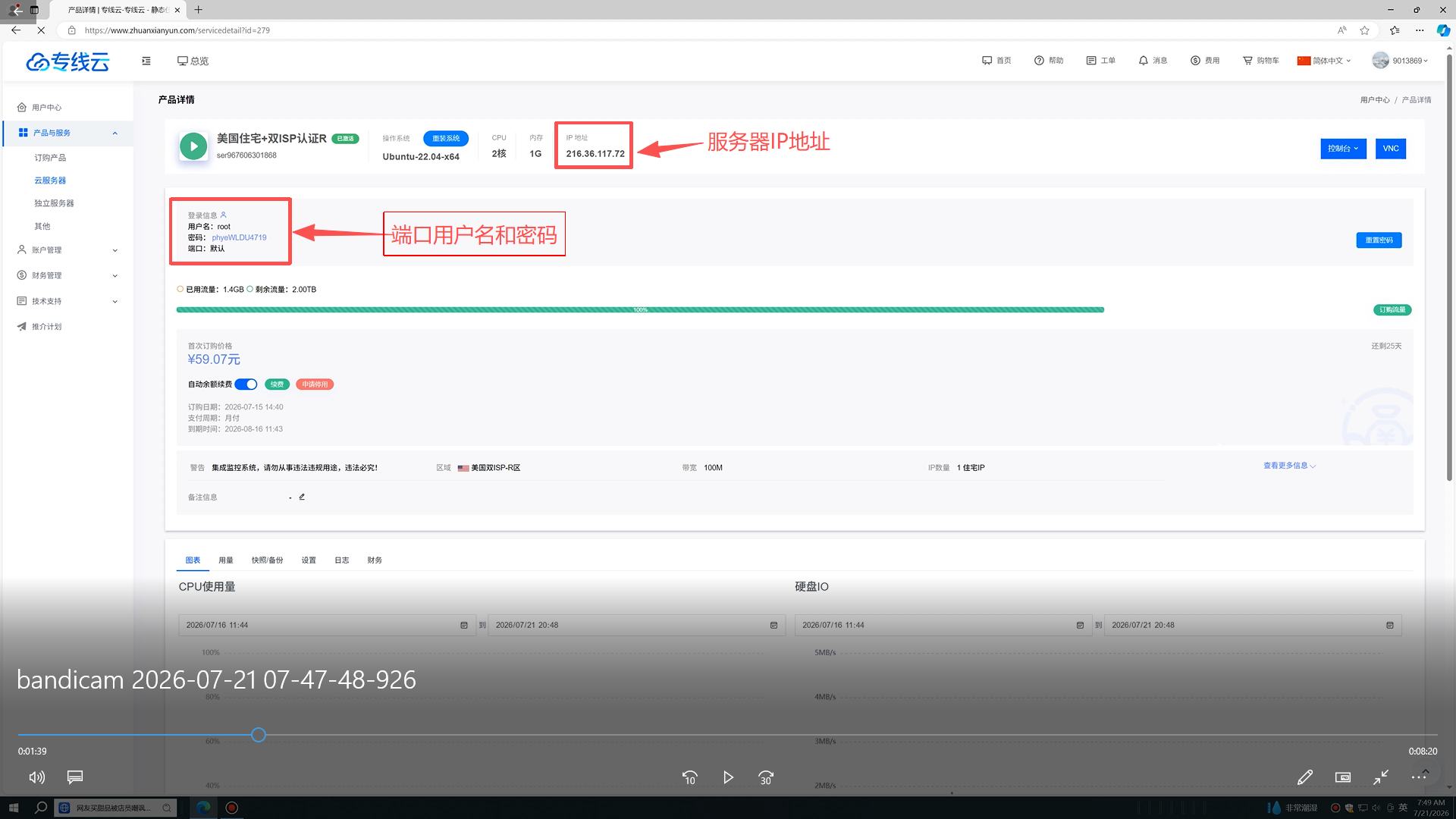The height and width of the screenshot is (819, 1456).
Task: Click 订购流量 buy traffic button
Action: pos(1392,310)
